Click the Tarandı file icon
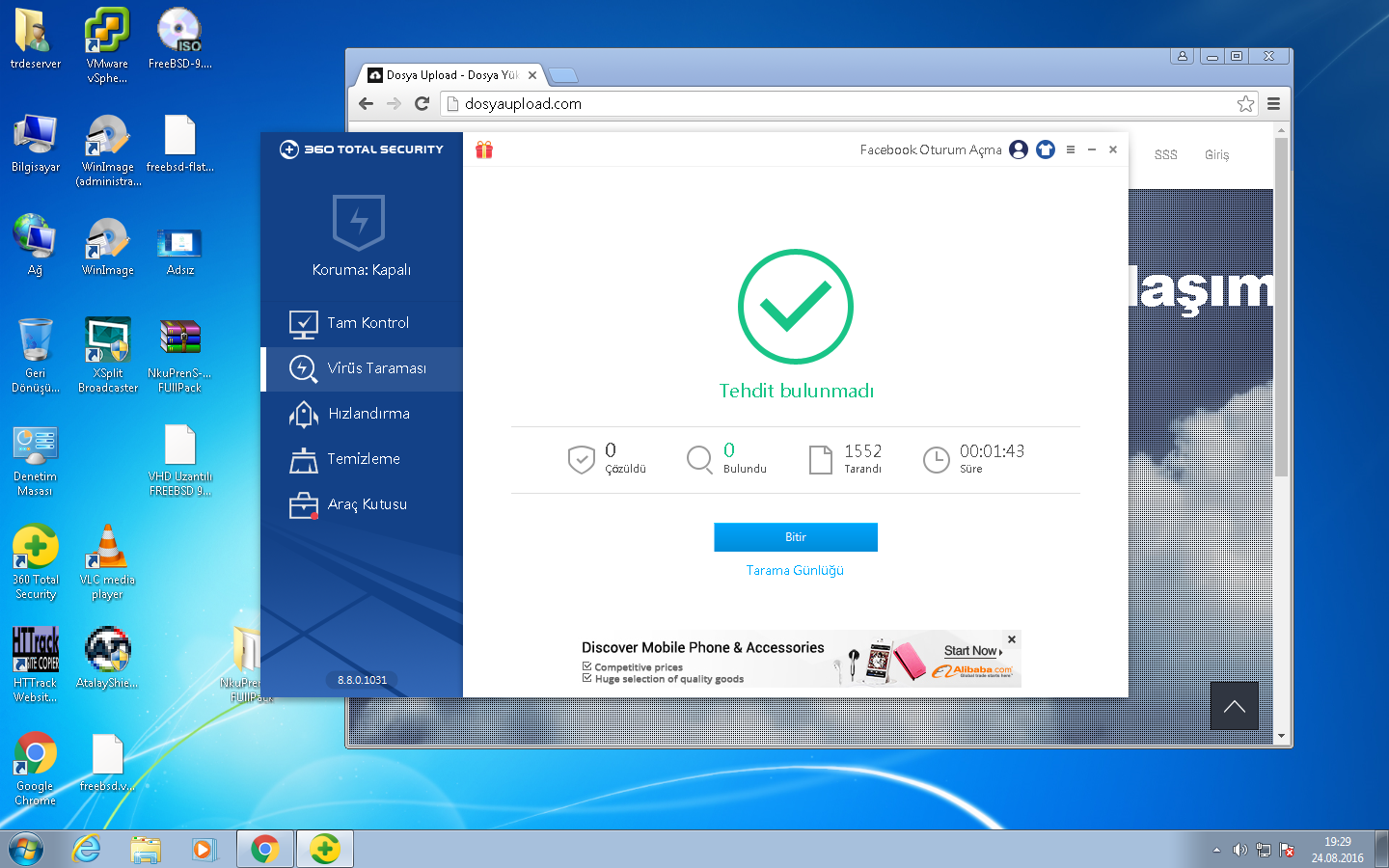The height and width of the screenshot is (868, 1389). coord(821,460)
